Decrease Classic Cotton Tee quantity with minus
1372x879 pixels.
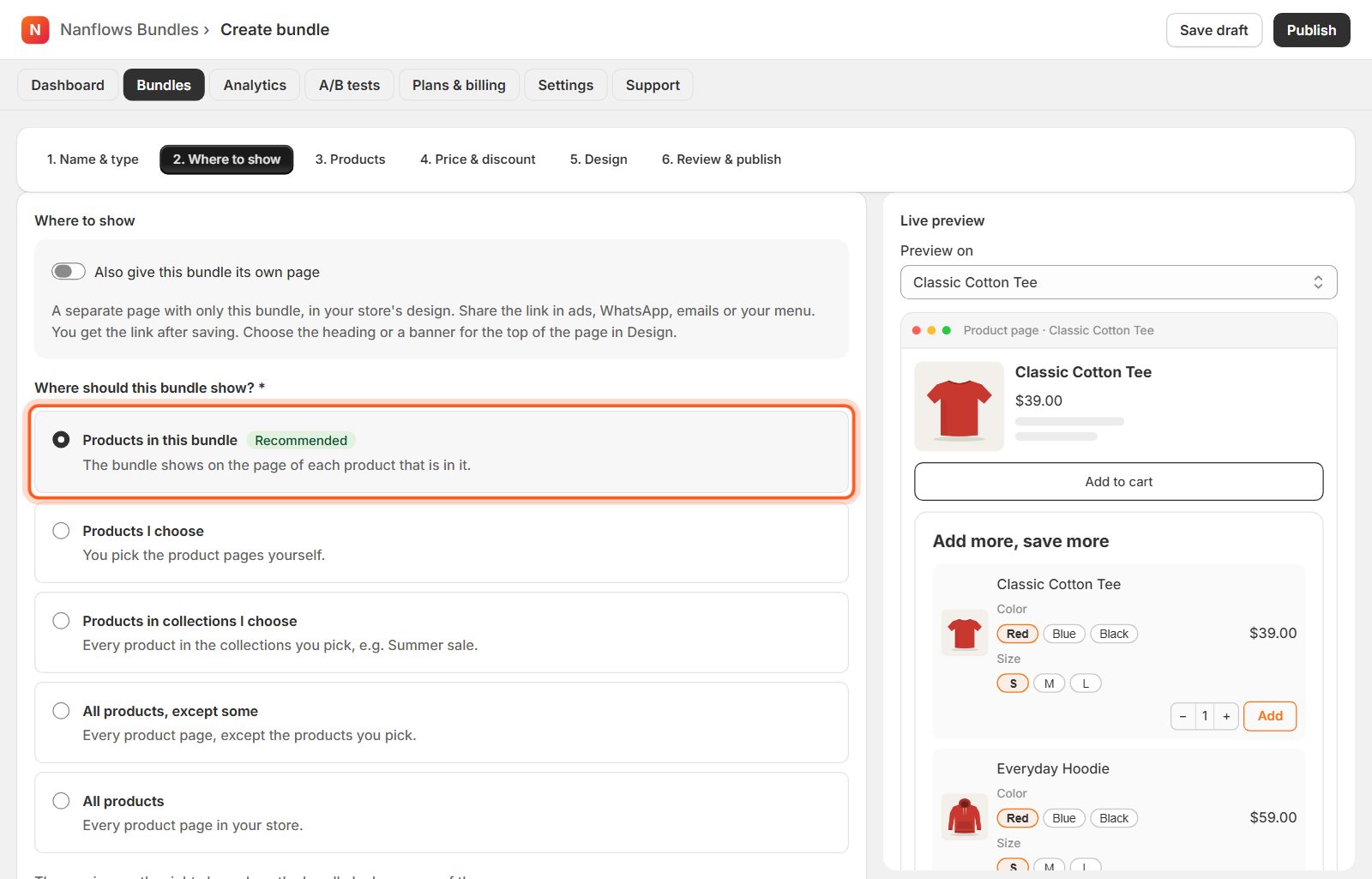(1182, 716)
